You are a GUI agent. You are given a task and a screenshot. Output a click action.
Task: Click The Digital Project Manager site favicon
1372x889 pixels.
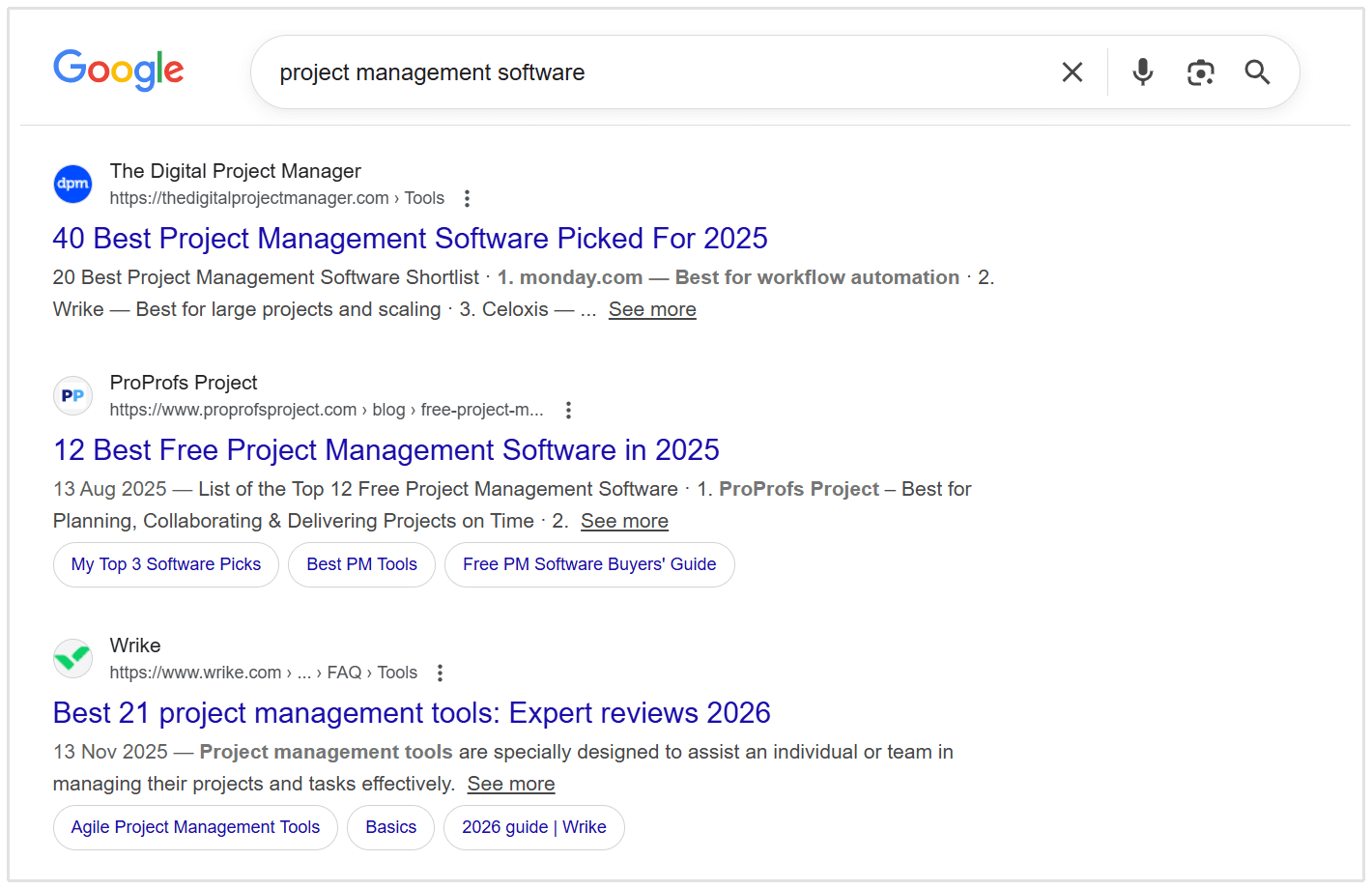tap(72, 184)
